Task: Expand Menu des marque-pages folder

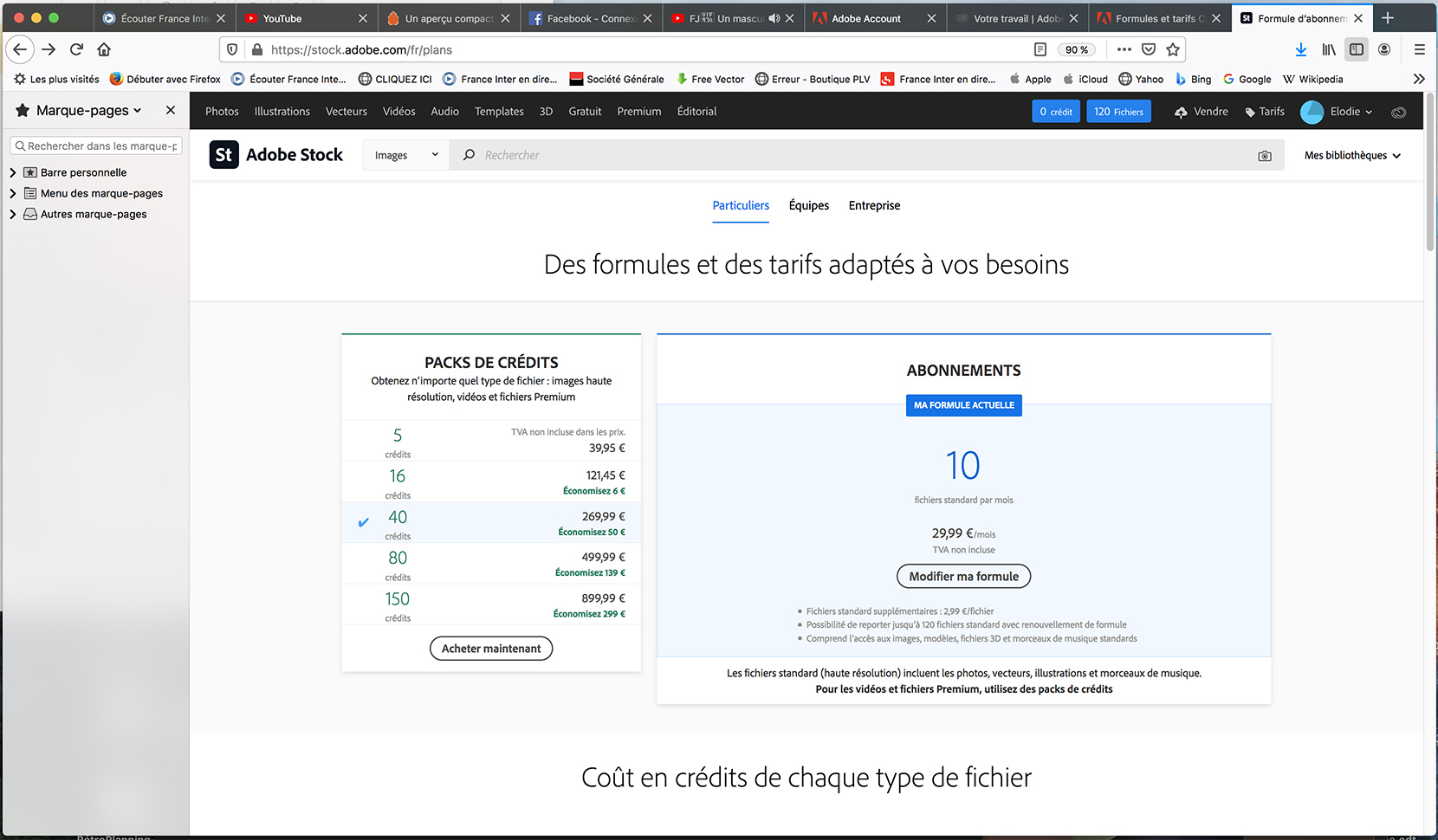Action: point(13,193)
